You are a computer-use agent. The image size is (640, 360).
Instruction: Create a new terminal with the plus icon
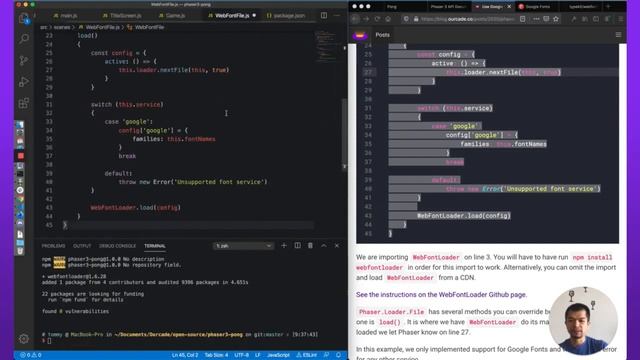(284, 246)
